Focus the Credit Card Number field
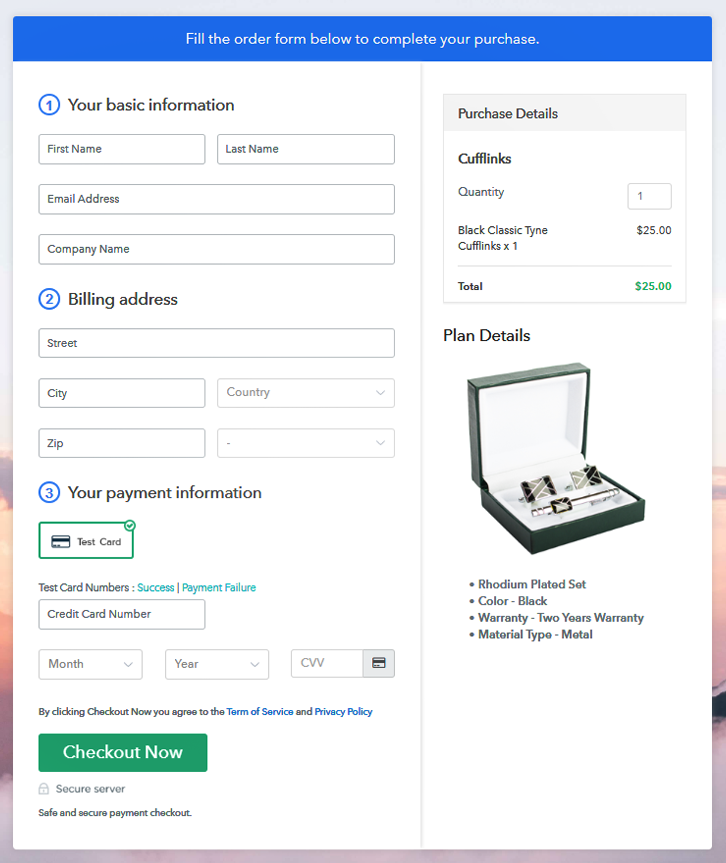 coord(121,614)
